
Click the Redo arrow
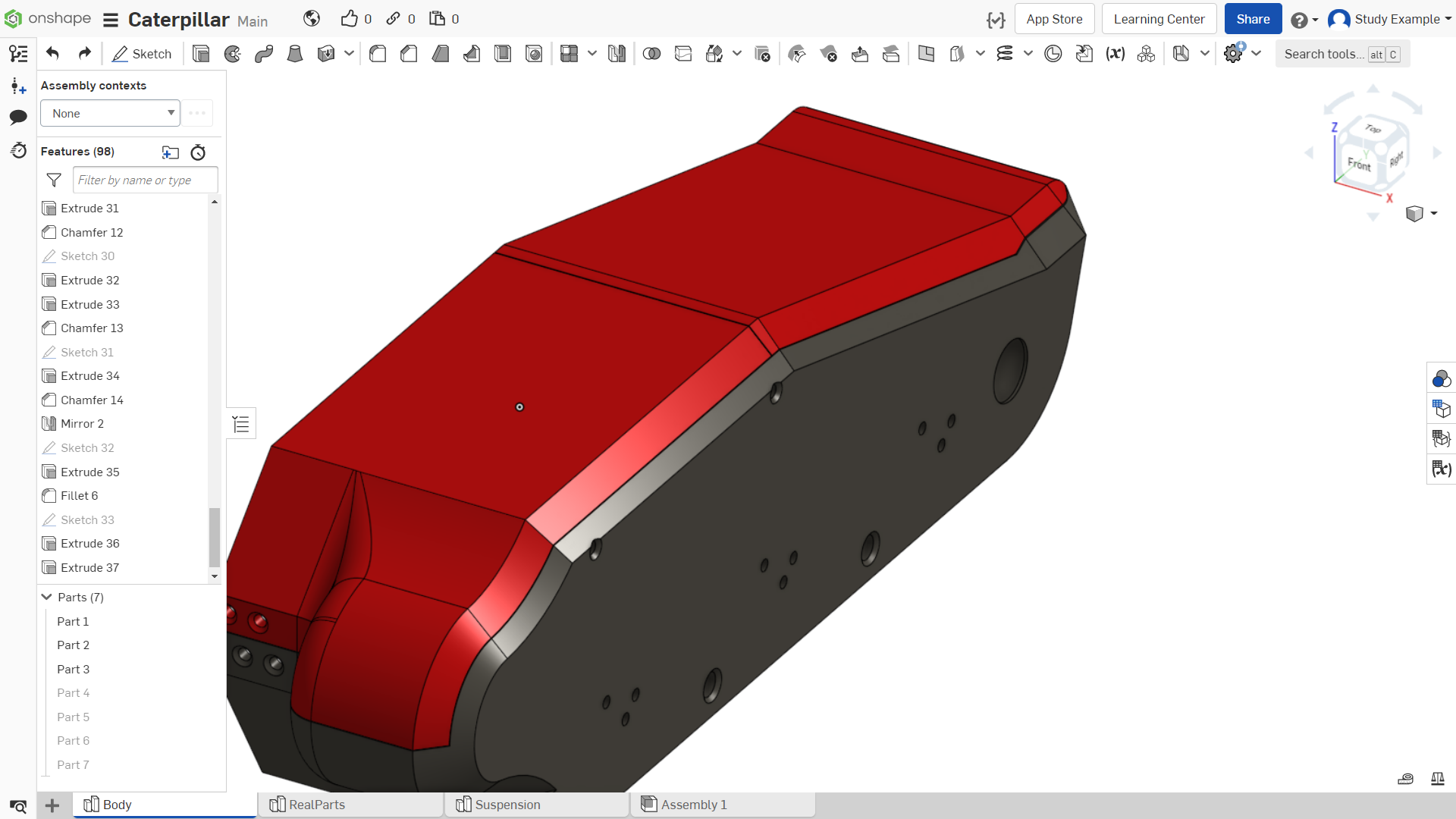point(84,53)
